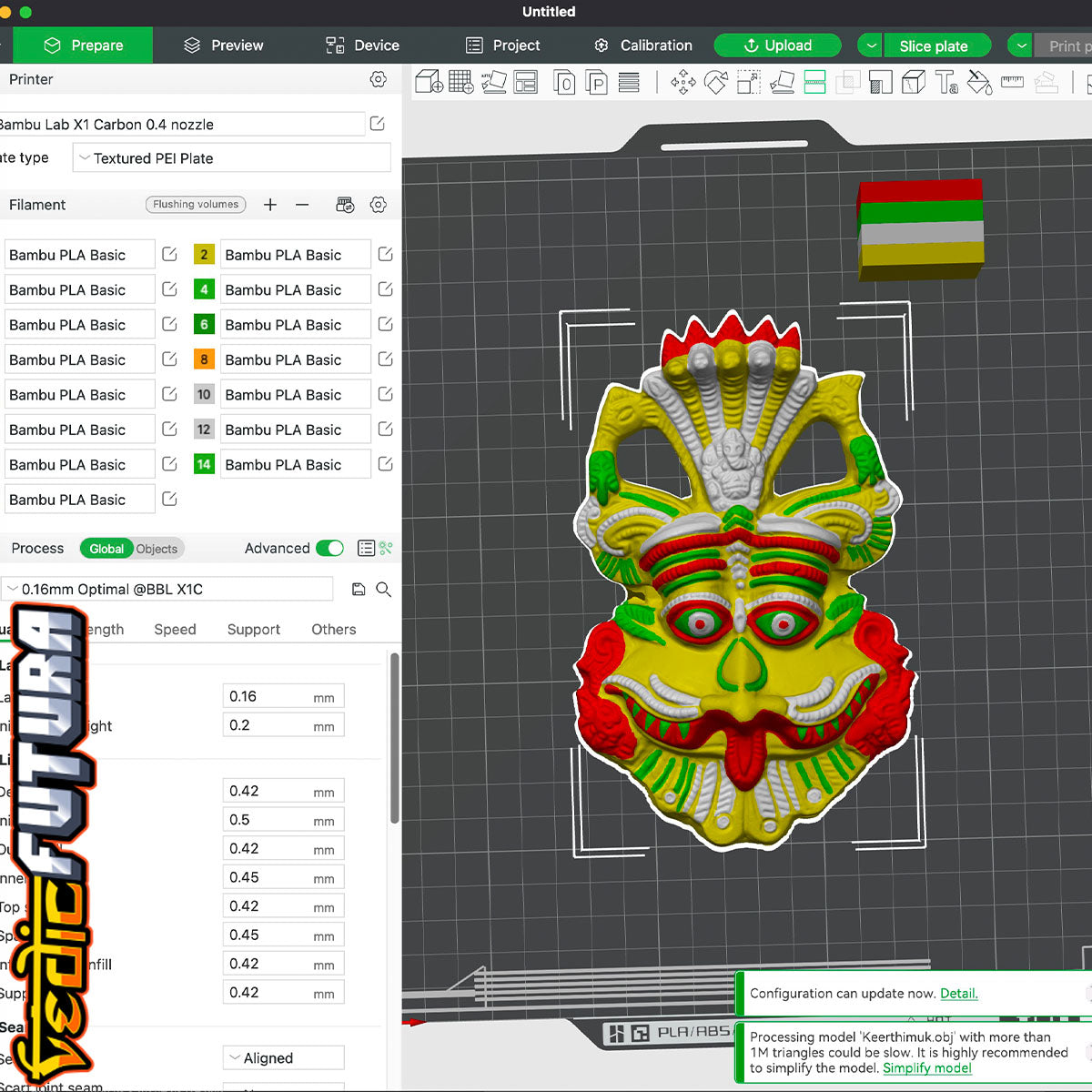1092x1092 pixels.
Task: Select the Global process scope
Action: coord(106,549)
